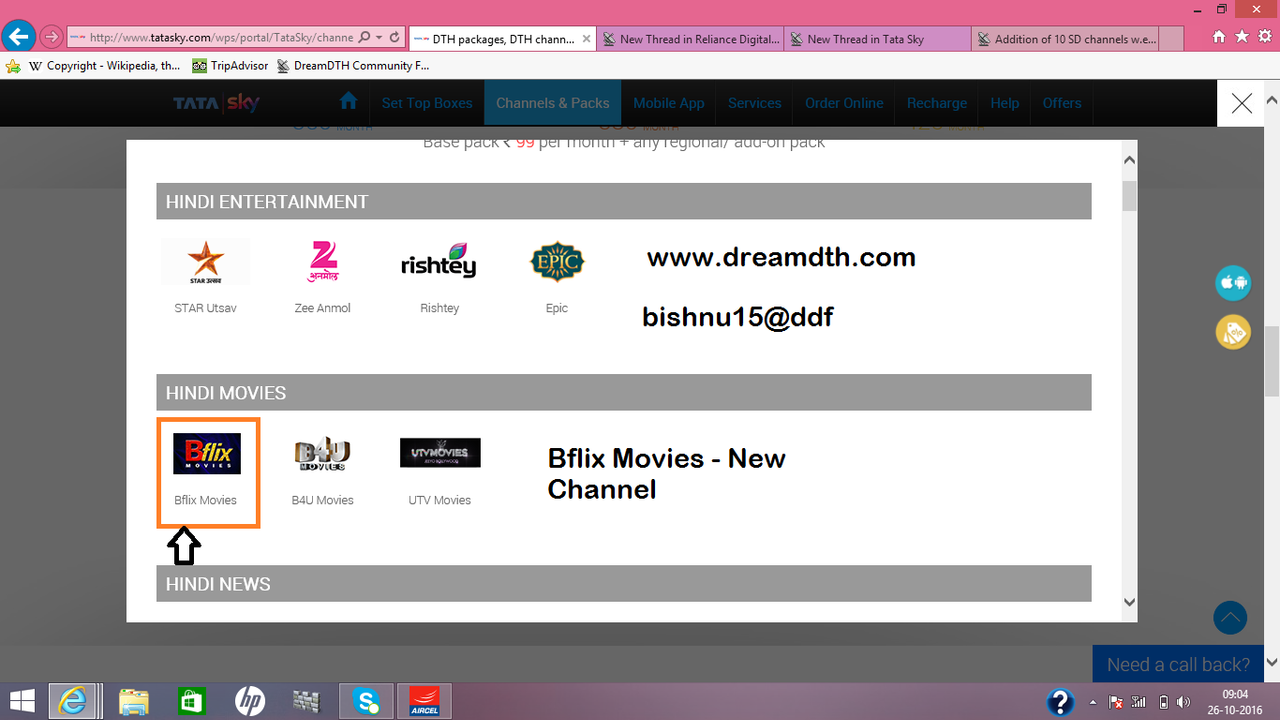Switch to New Thread in Tata Sky tab

coord(877,39)
